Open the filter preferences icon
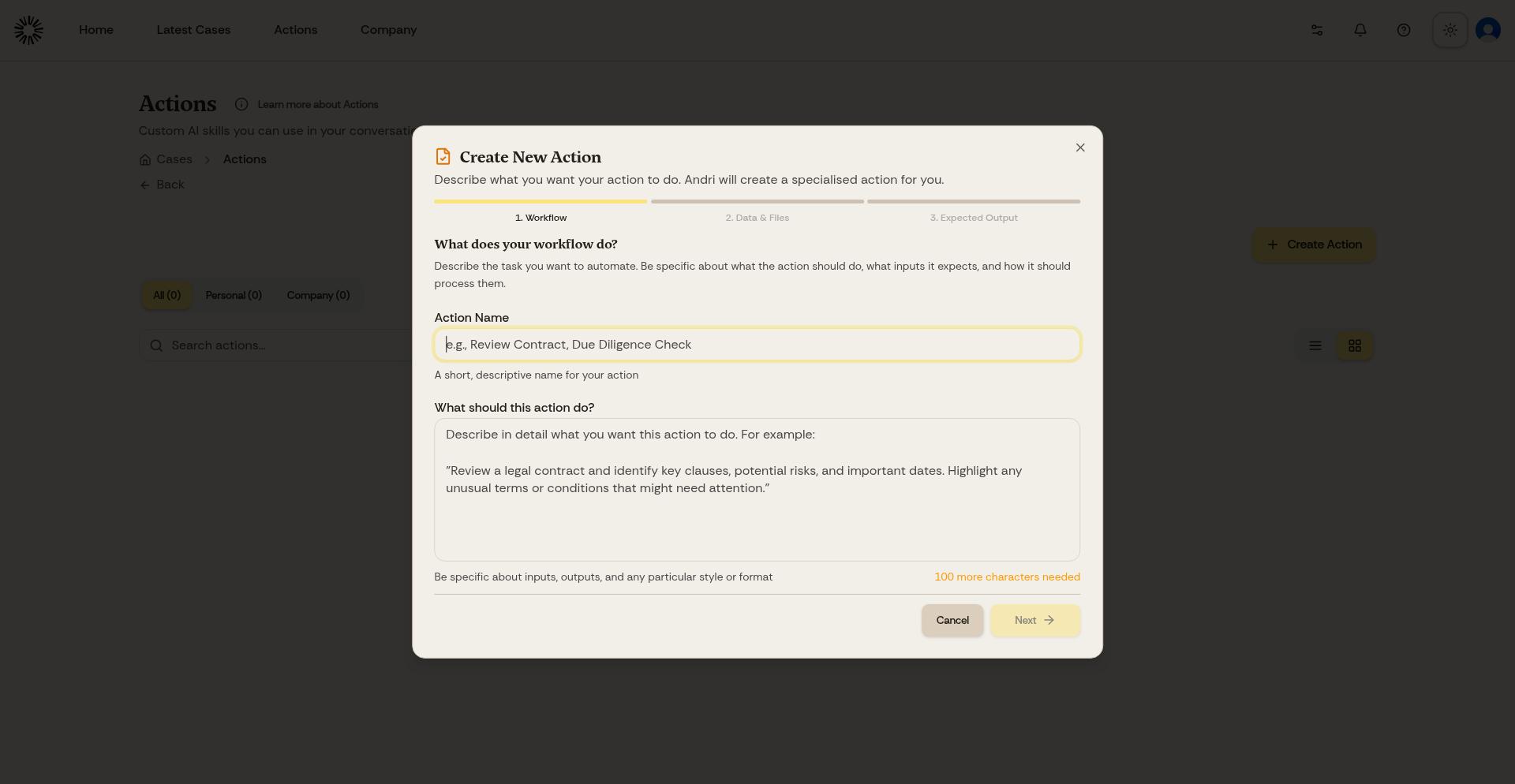This screenshot has width=1515, height=784. tap(1316, 30)
